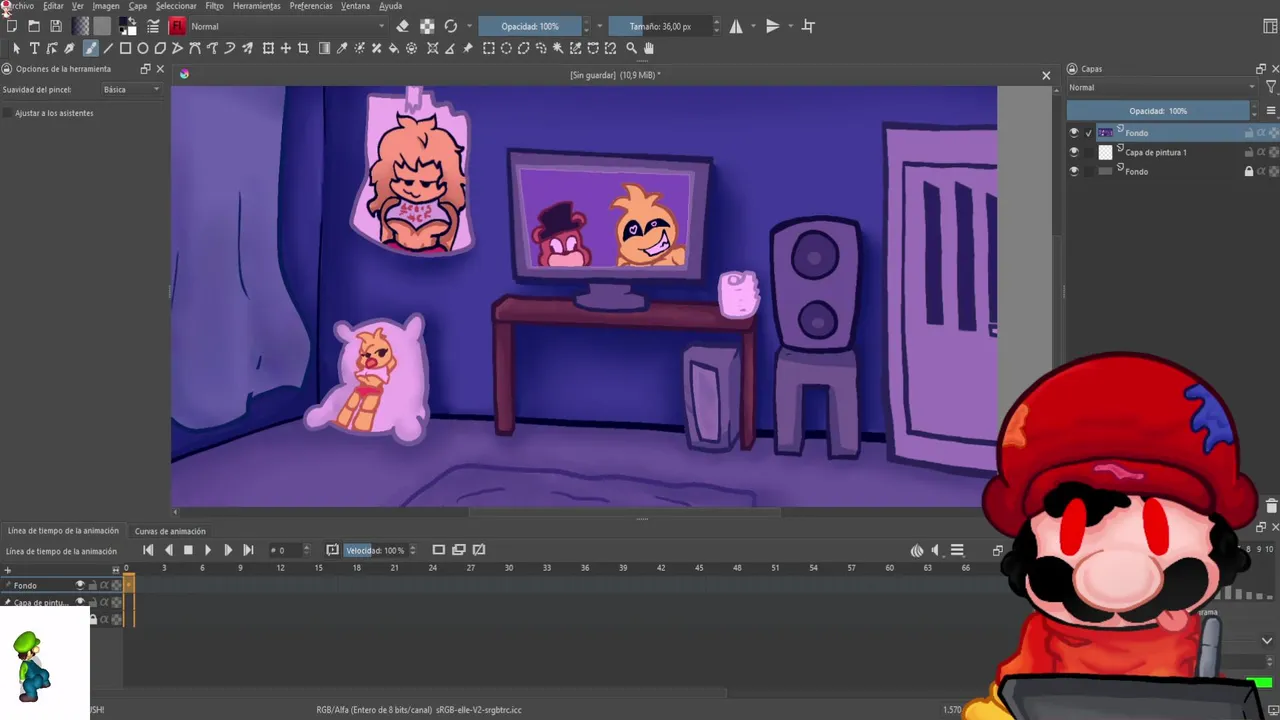Screen dimensions: 1280x720
Task: Open the onion skin options in timeline
Action: [917, 550]
